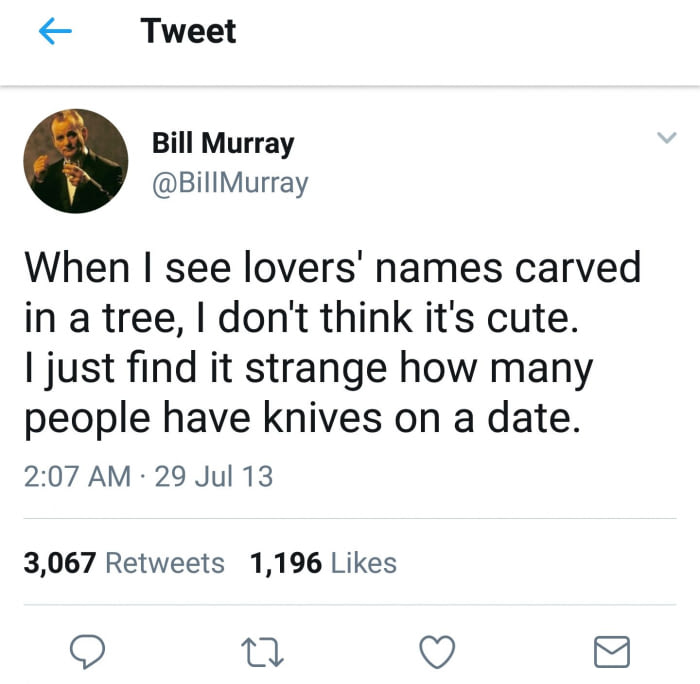
Task: Open the Retweets label list
Action: tap(165, 563)
